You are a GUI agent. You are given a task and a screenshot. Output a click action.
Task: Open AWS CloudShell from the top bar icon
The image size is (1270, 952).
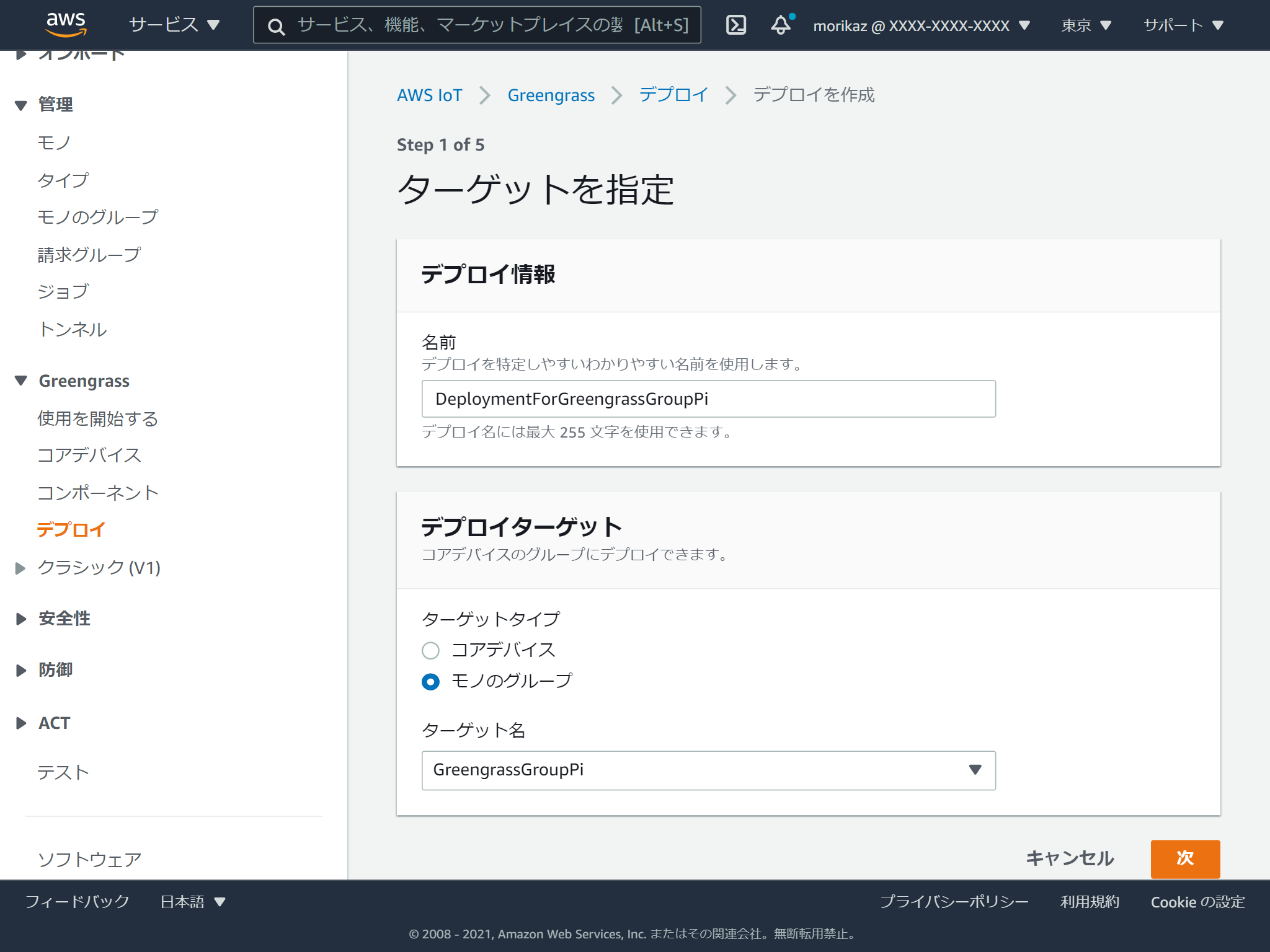(735, 25)
